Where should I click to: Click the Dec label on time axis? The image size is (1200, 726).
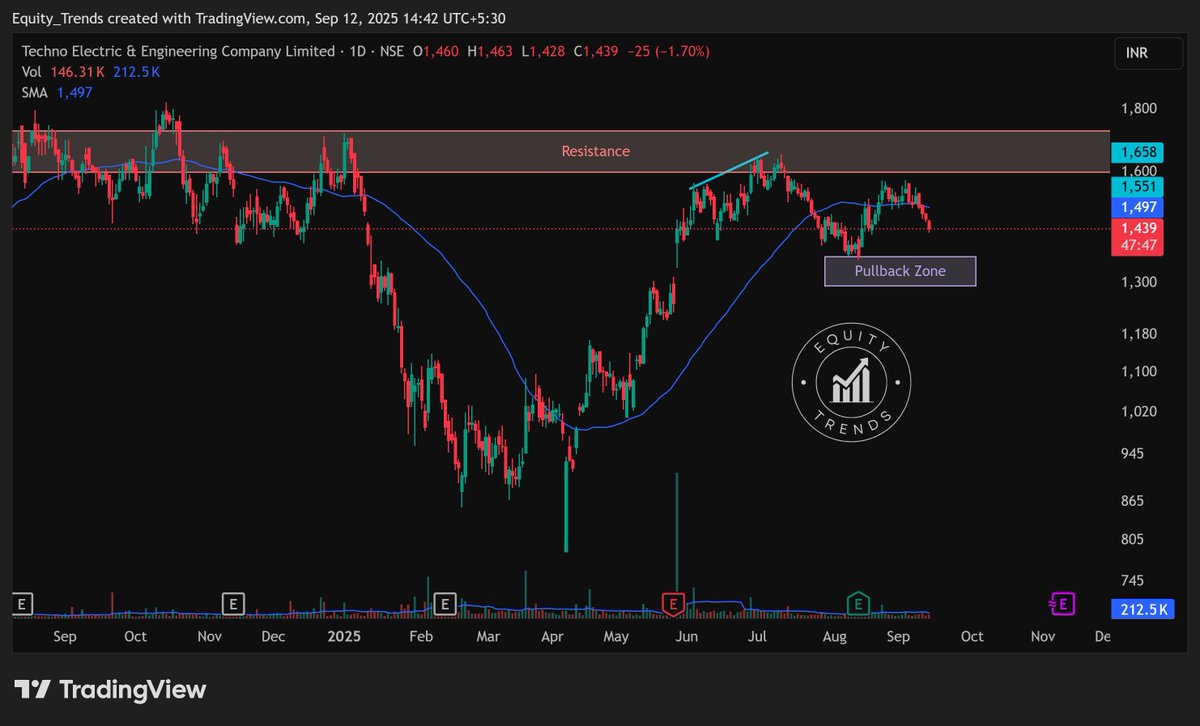[x=273, y=636]
